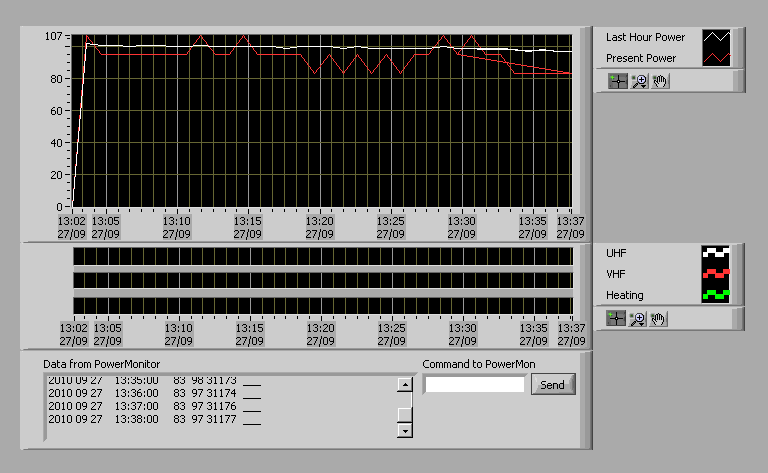Click the Heating green plot legend icon
Viewport: 768px width, 473px height.
(717, 295)
